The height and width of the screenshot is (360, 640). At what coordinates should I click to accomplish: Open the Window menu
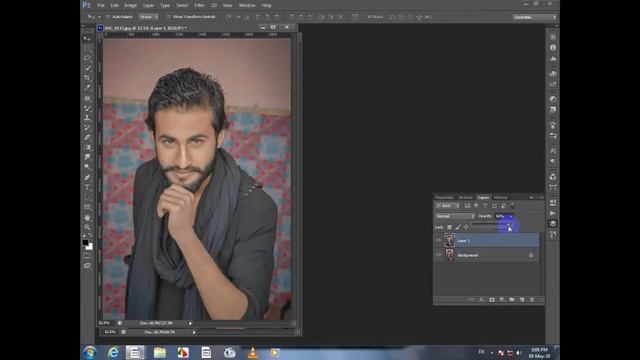point(247,5)
